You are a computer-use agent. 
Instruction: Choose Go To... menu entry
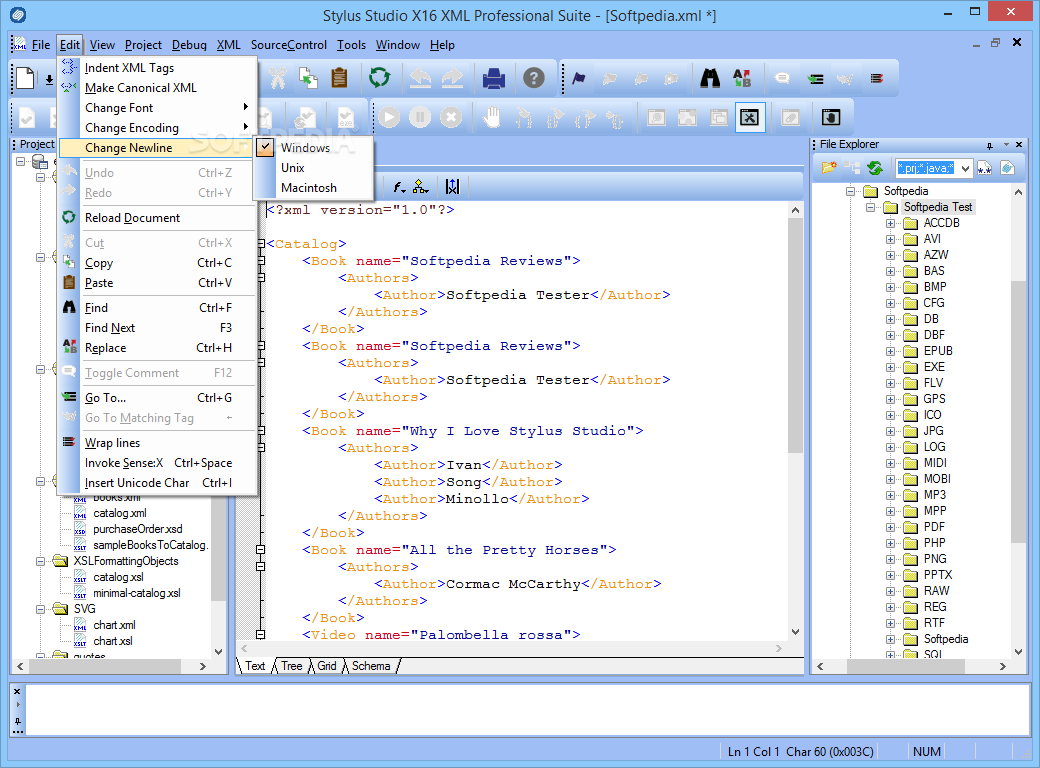pos(157,398)
